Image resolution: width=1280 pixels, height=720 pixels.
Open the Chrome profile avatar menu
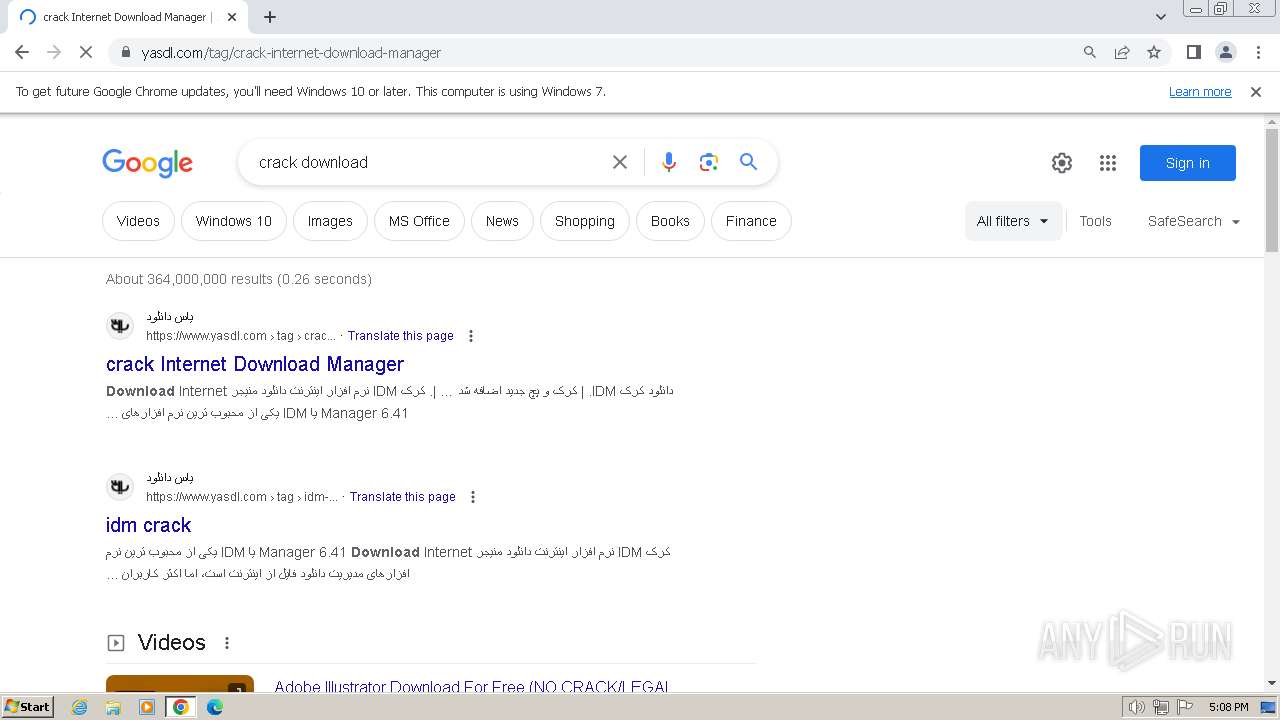click(x=1226, y=52)
